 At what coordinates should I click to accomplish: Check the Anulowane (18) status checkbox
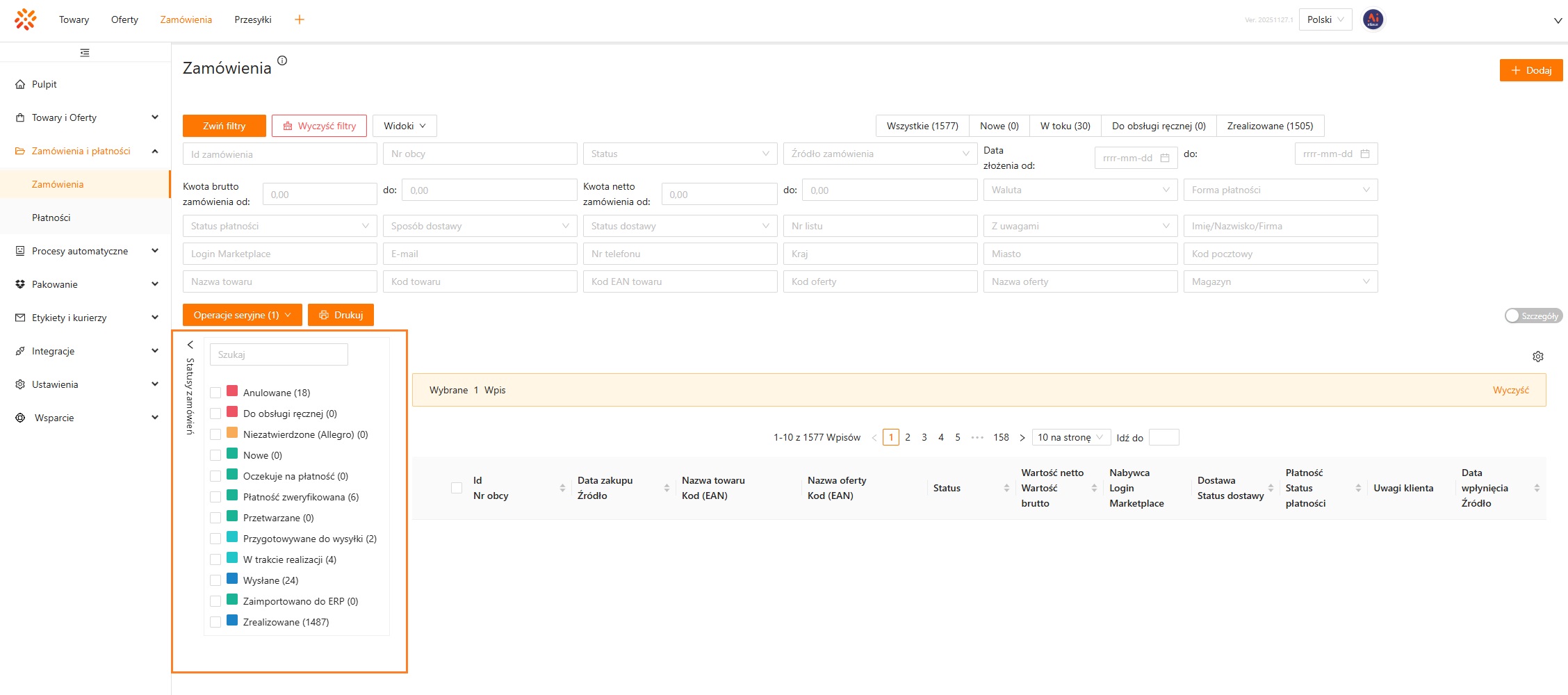pos(215,393)
